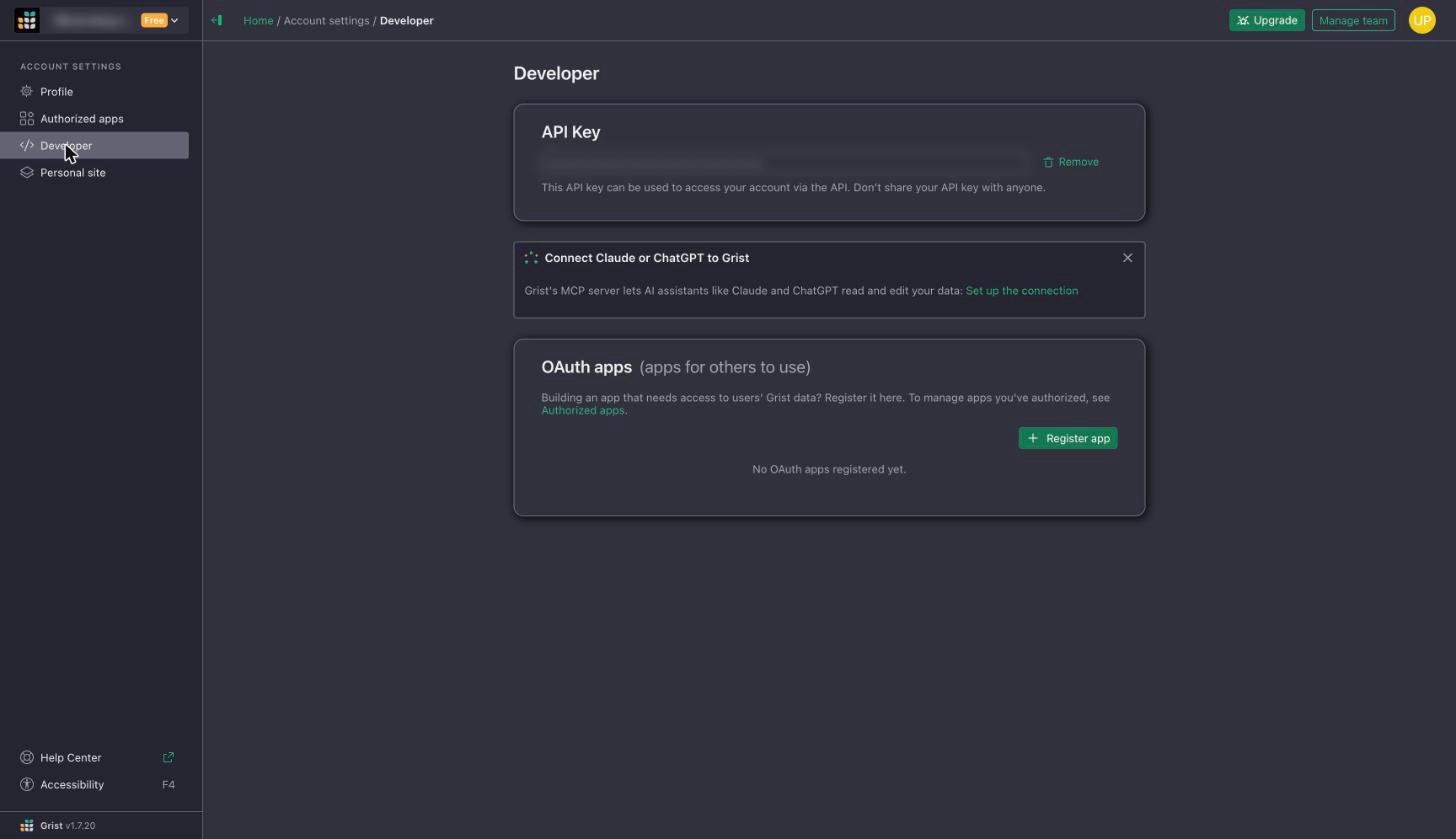The height and width of the screenshot is (839, 1456).
Task: Click the Help Center lifebuoy icon
Action: coord(27,757)
